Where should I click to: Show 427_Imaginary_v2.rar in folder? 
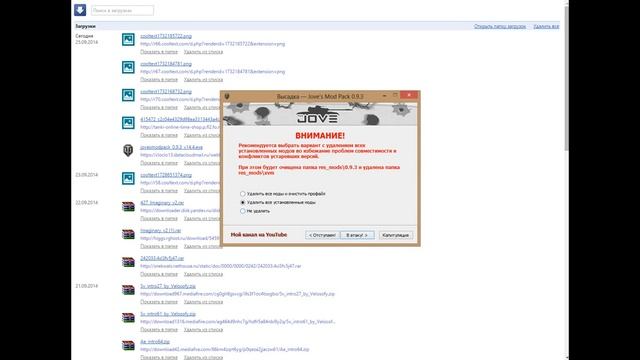(159, 218)
